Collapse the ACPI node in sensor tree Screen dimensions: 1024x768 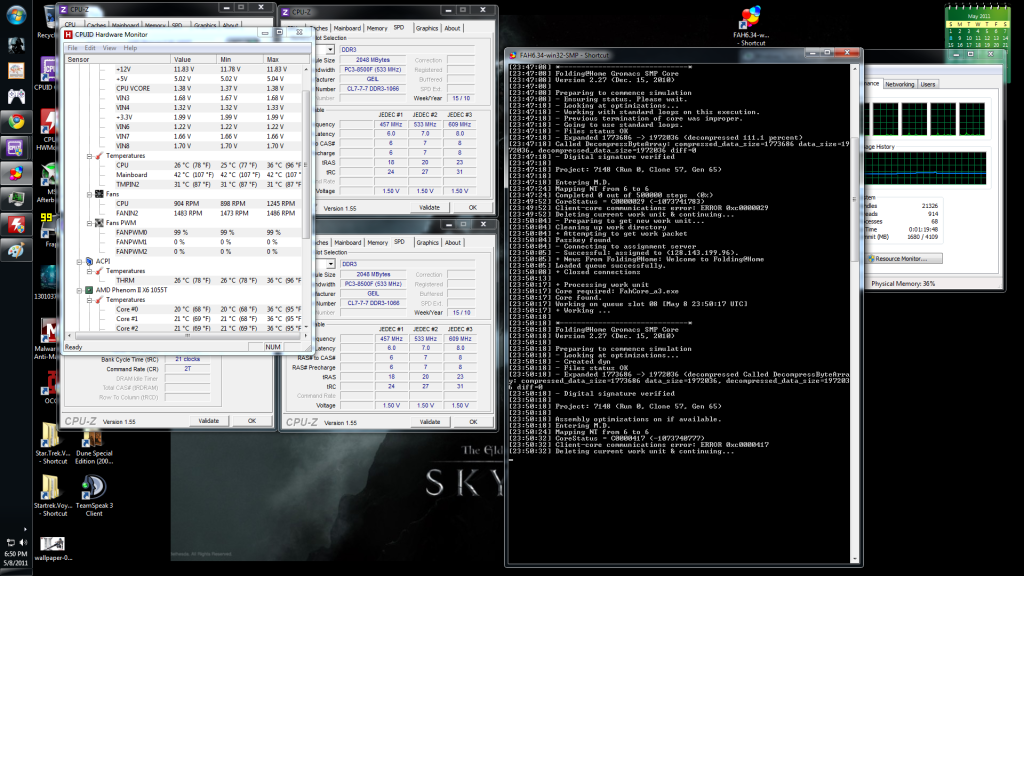pyautogui.click(x=80, y=261)
